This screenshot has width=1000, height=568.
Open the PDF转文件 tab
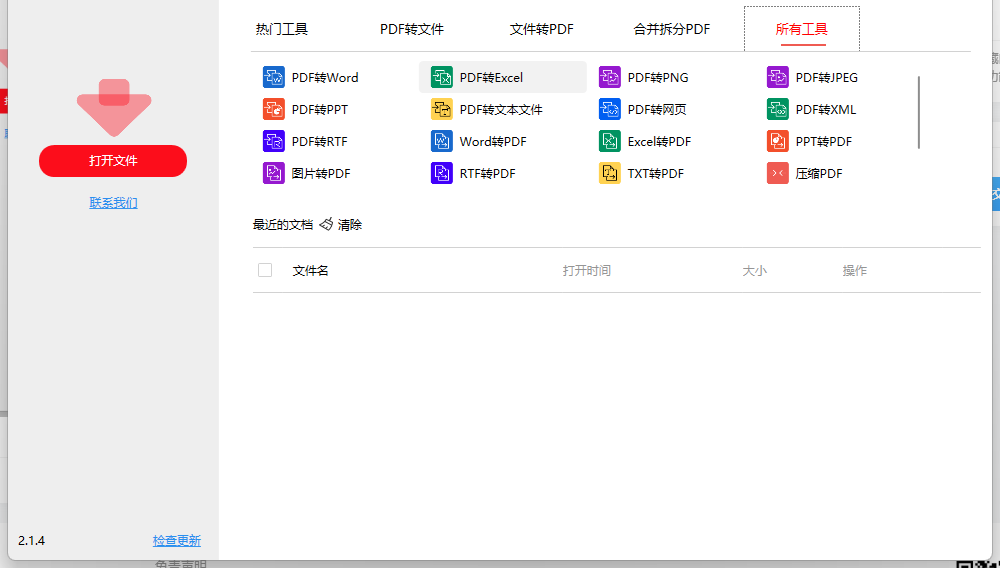click(412, 29)
